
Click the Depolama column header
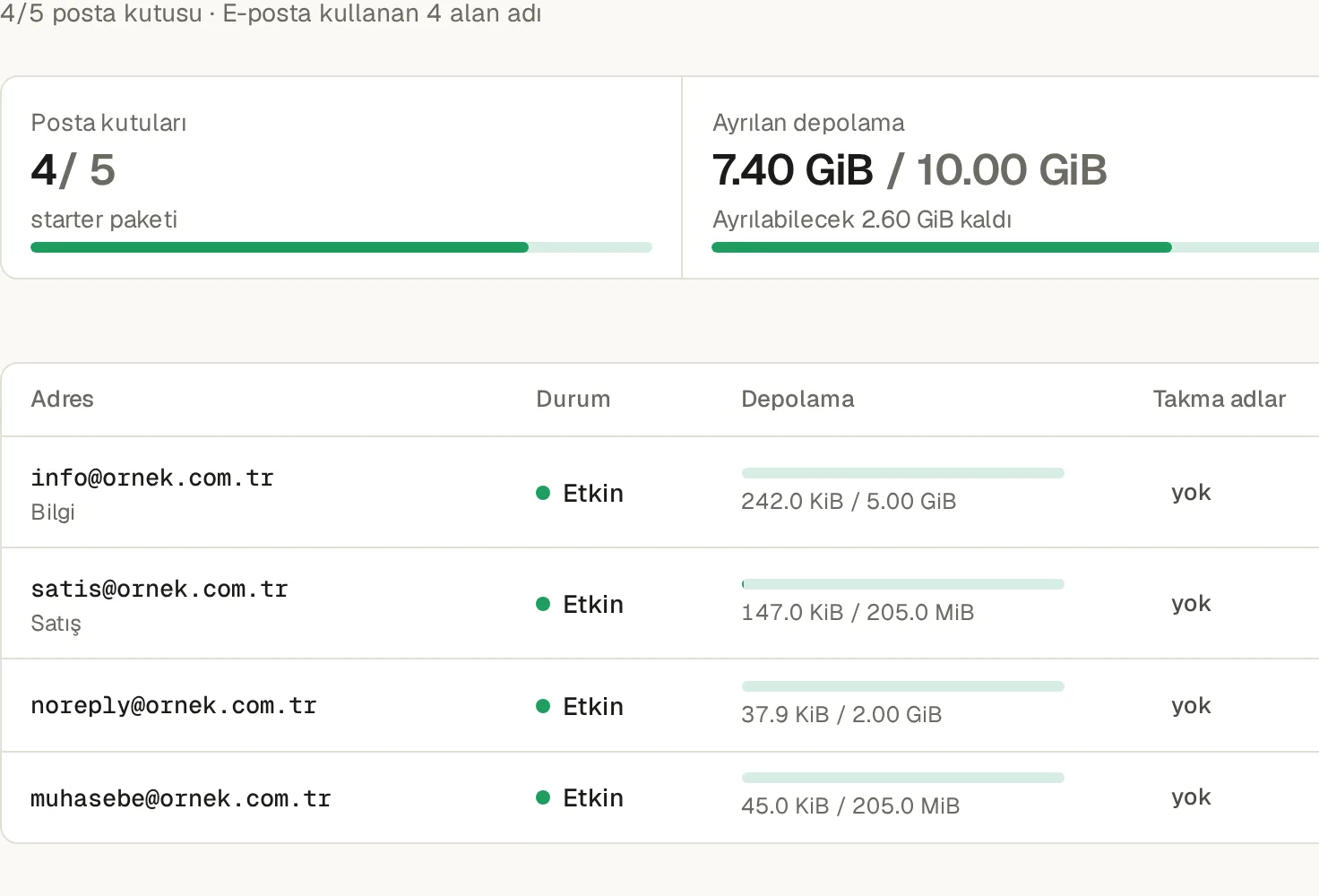tap(797, 399)
